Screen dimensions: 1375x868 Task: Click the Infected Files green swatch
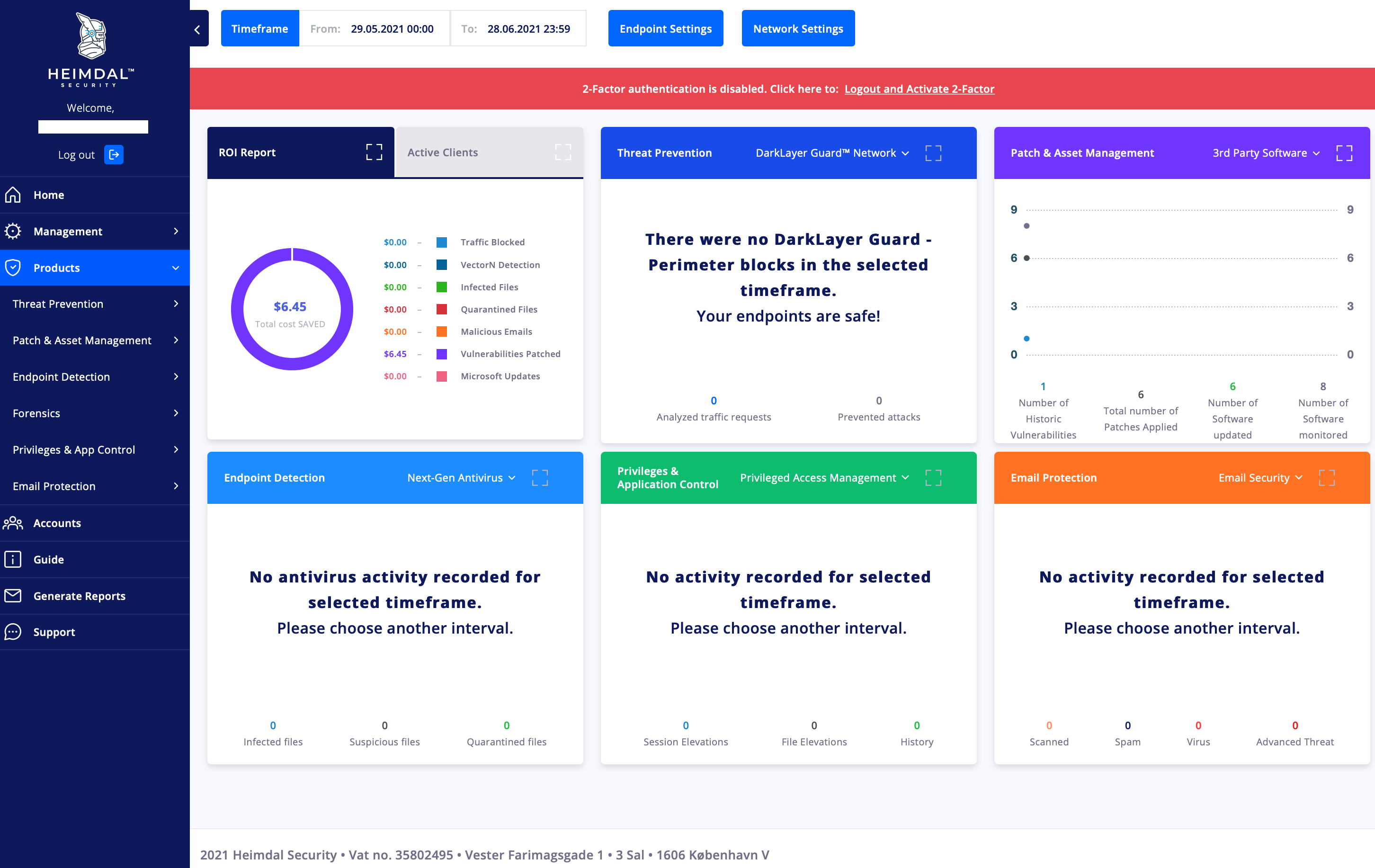coord(441,287)
